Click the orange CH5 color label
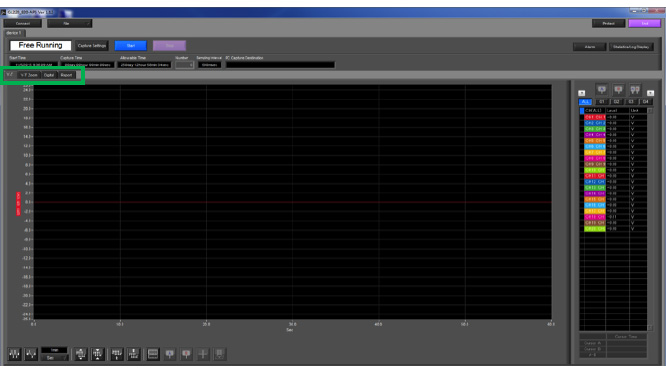The width and height of the screenshot is (666, 375). pos(595,141)
